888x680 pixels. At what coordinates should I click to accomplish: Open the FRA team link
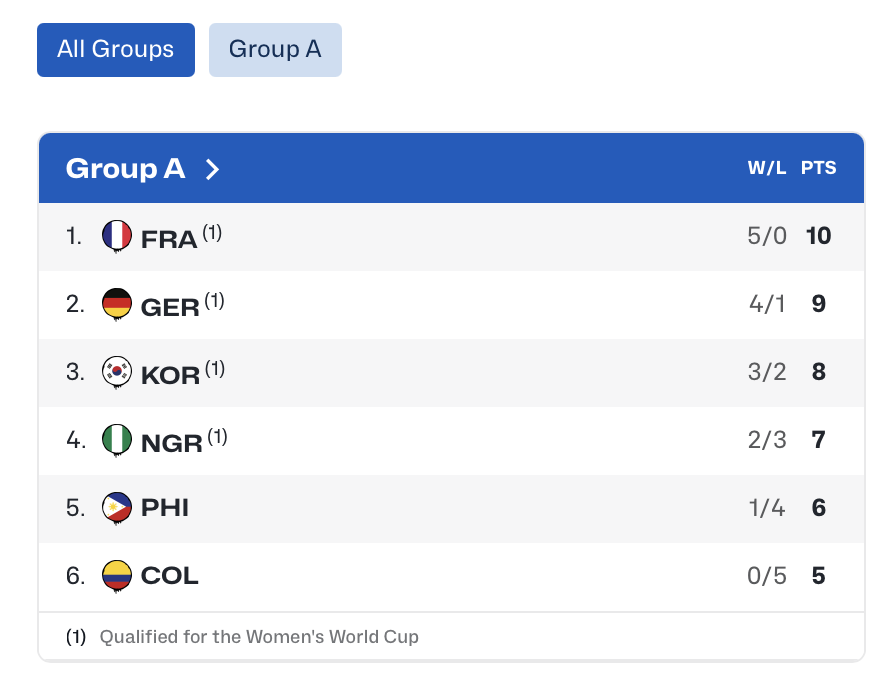click(169, 238)
